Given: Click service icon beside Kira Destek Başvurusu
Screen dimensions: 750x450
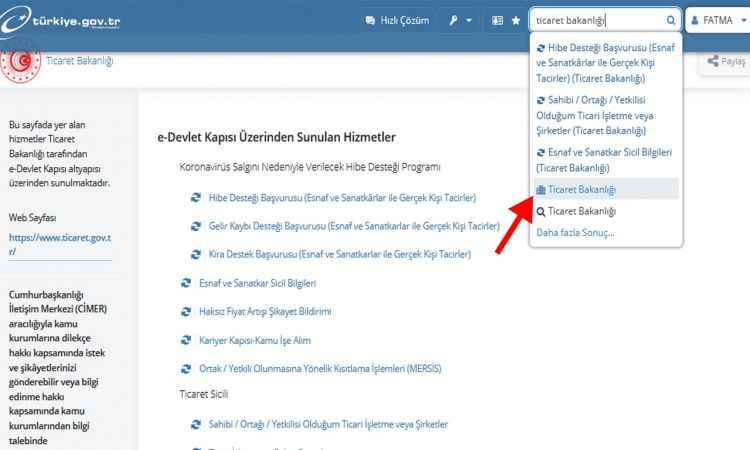Looking at the screenshot, I should point(196,254).
